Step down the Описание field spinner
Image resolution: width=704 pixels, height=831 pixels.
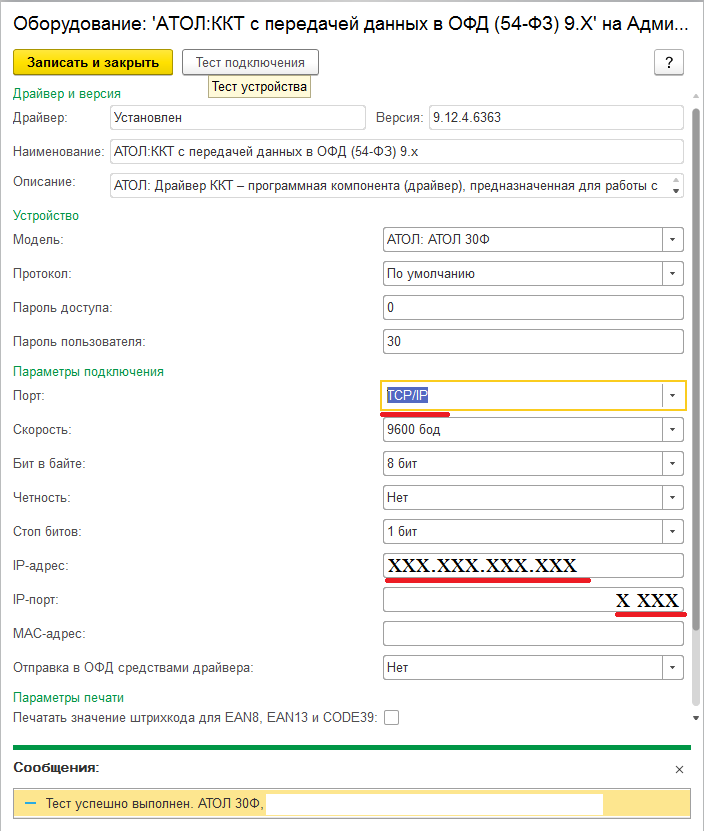pos(676,191)
